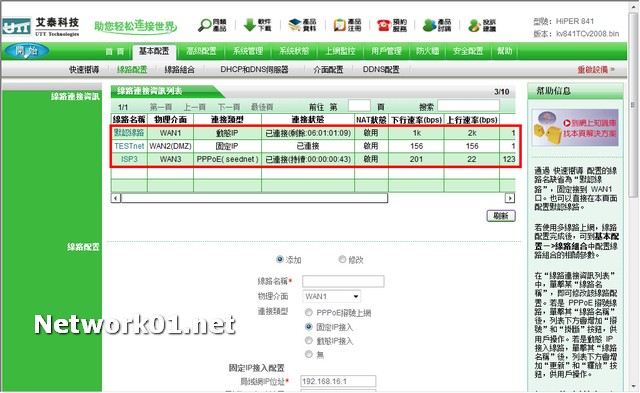Screen dimensions: 640x393
Task: Click the red telephone service icon
Action: point(384,25)
